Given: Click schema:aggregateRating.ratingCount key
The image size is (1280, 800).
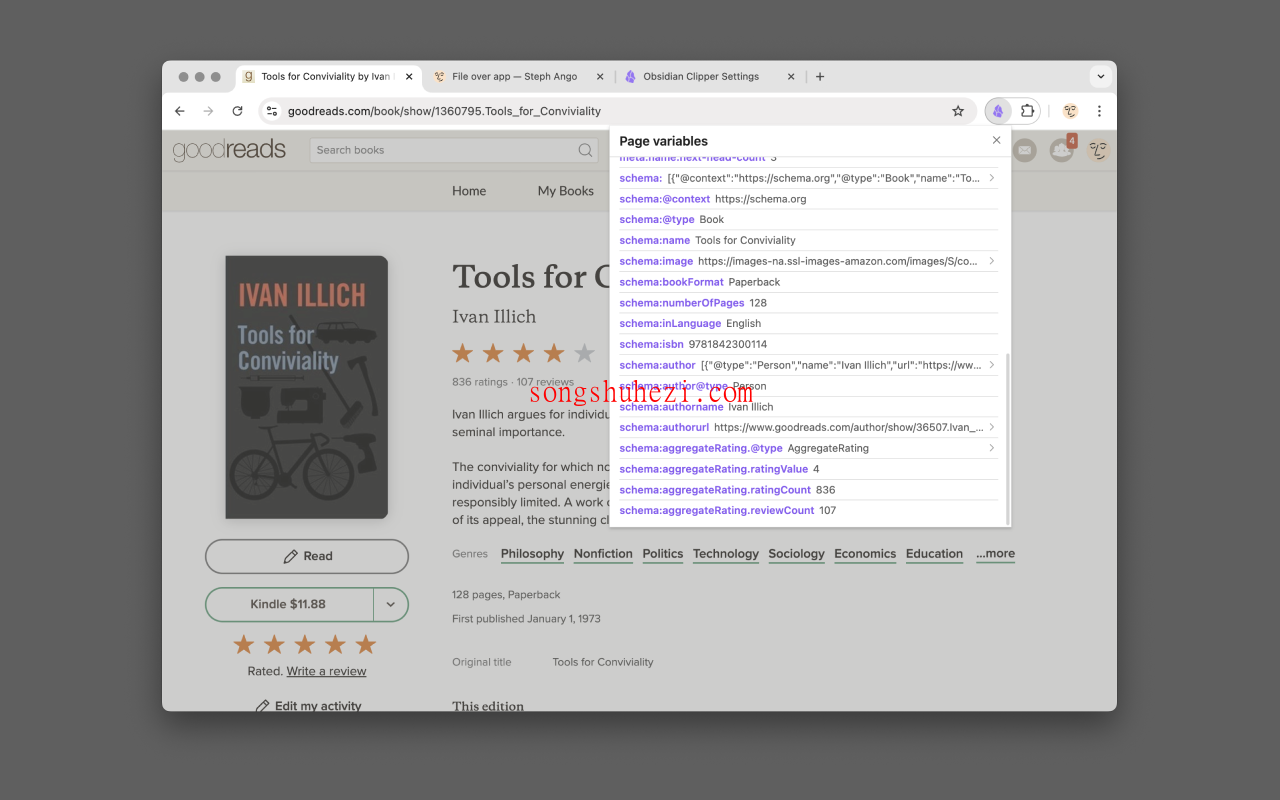Looking at the screenshot, I should point(715,490).
